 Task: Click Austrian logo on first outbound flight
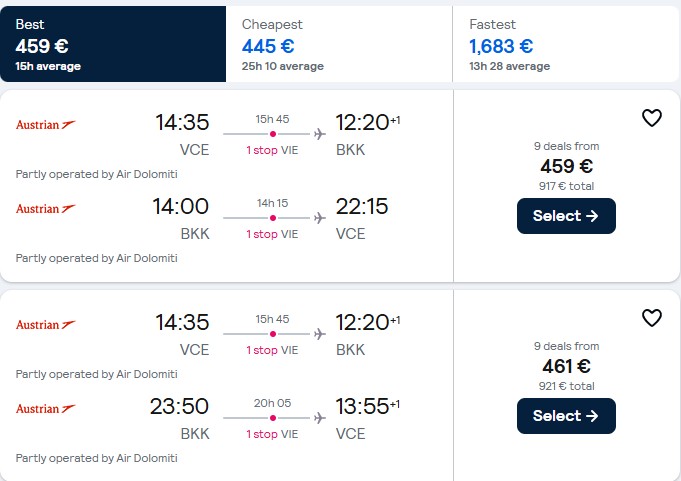point(46,124)
